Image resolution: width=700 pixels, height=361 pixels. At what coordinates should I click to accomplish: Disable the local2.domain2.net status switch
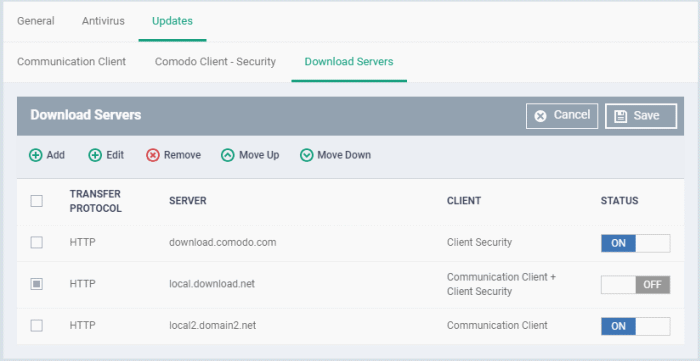click(635, 326)
